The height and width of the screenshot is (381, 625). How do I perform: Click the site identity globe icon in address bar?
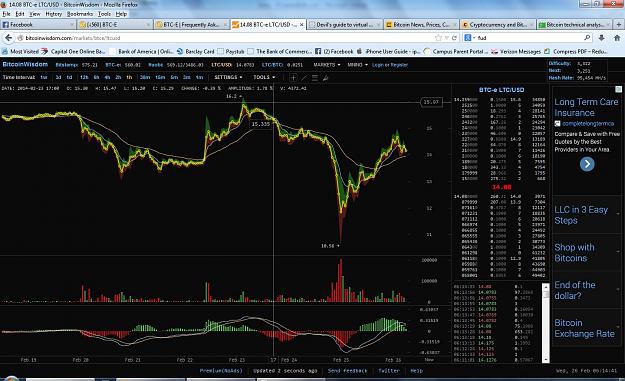20,38
